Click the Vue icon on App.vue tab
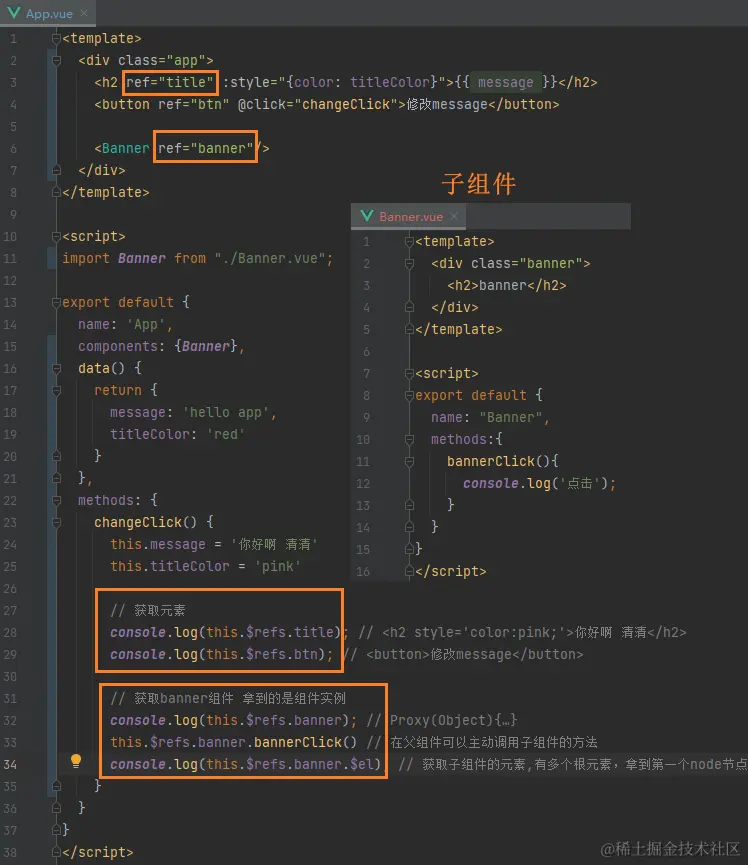This screenshot has height=865, width=748. tap(14, 13)
